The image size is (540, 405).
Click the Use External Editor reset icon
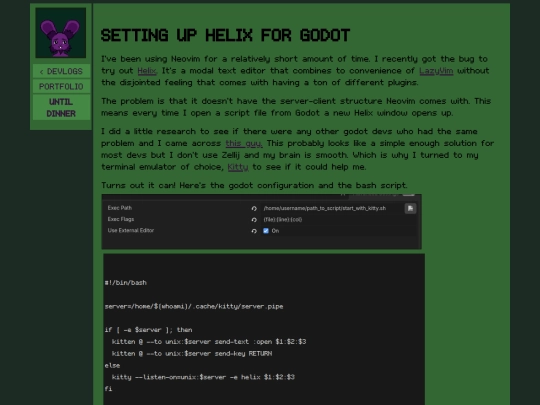tap(254, 231)
